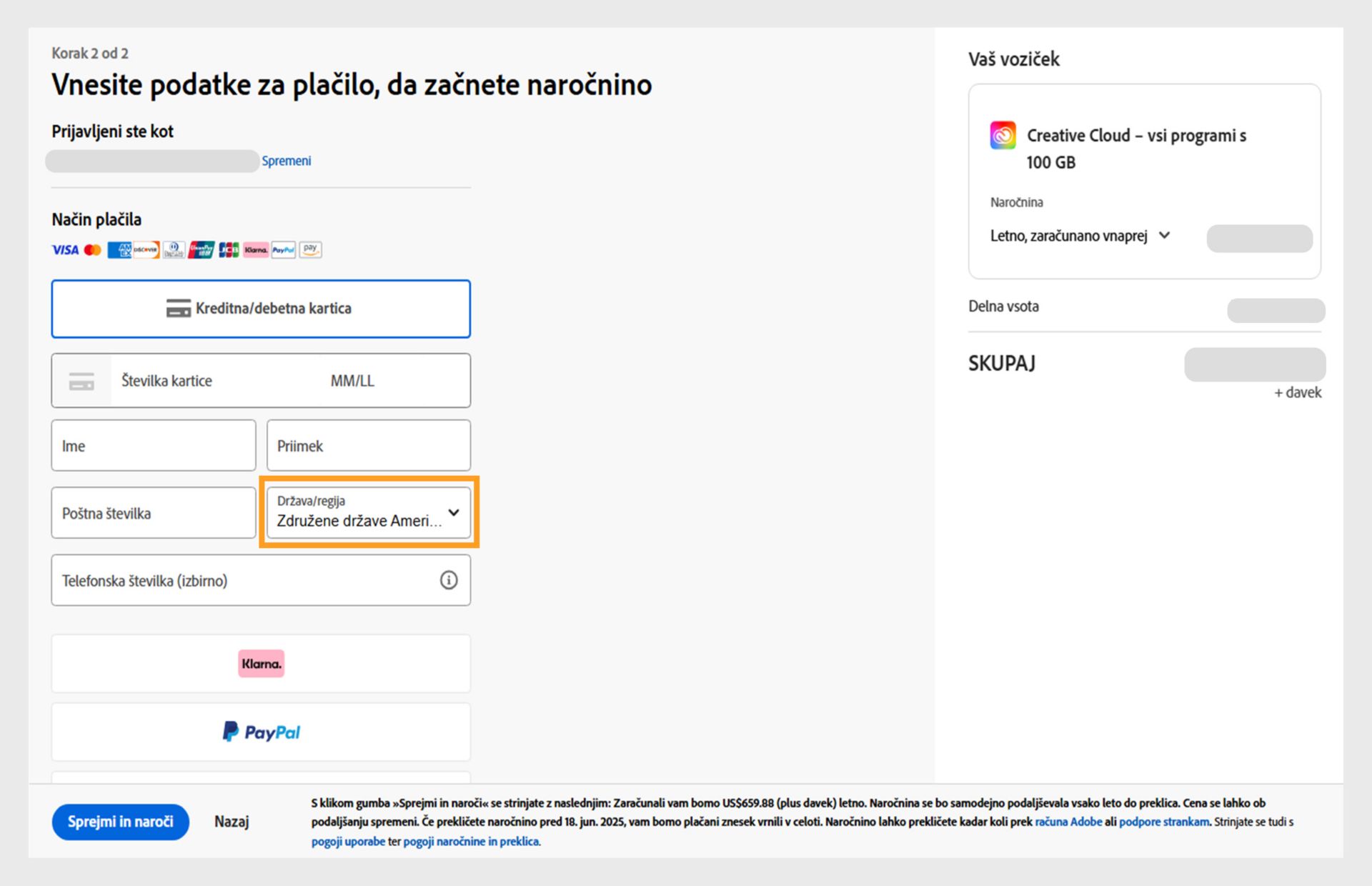Click the Spremeni link to change account
Screen dimensions: 1372x886
pos(286,161)
